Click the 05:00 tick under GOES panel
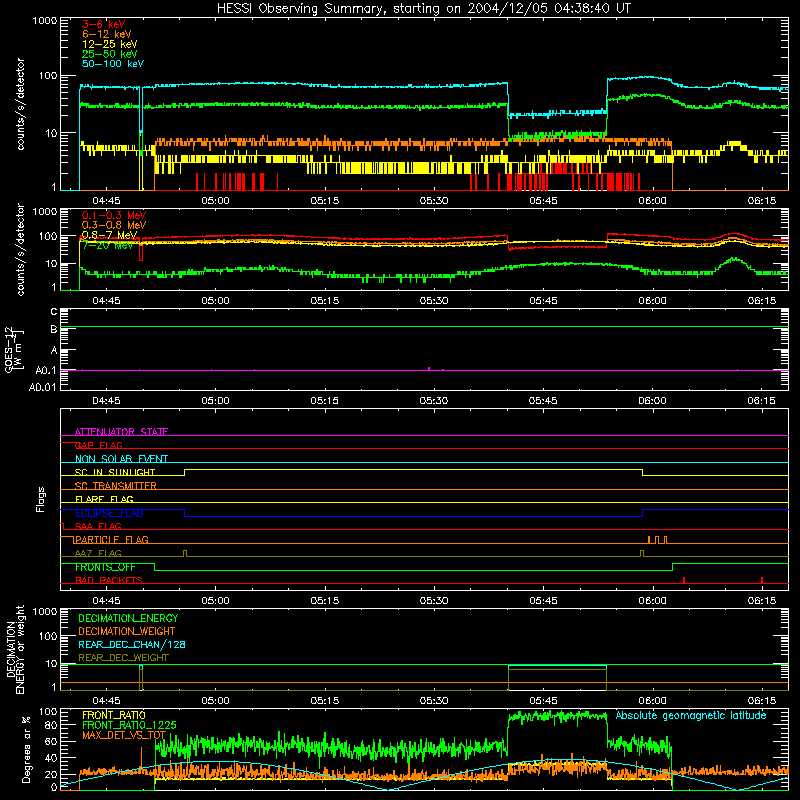 [x=215, y=401]
